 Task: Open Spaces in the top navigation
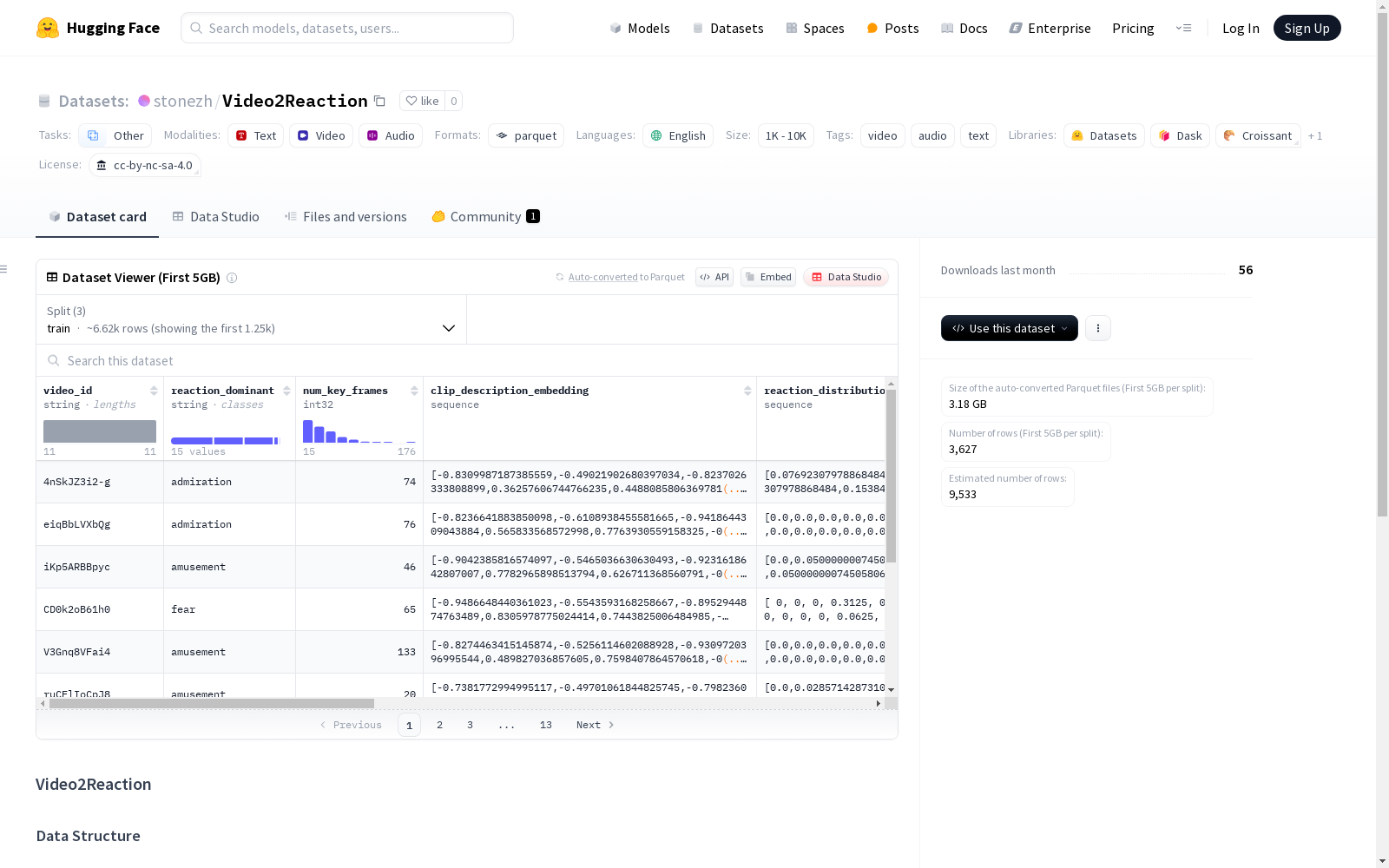click(815, 28)
